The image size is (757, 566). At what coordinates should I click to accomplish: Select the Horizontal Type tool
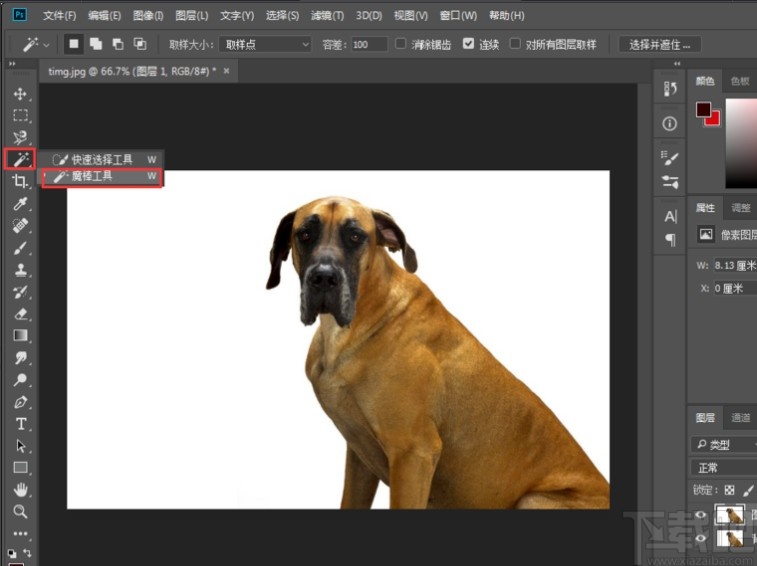(20, 424)
